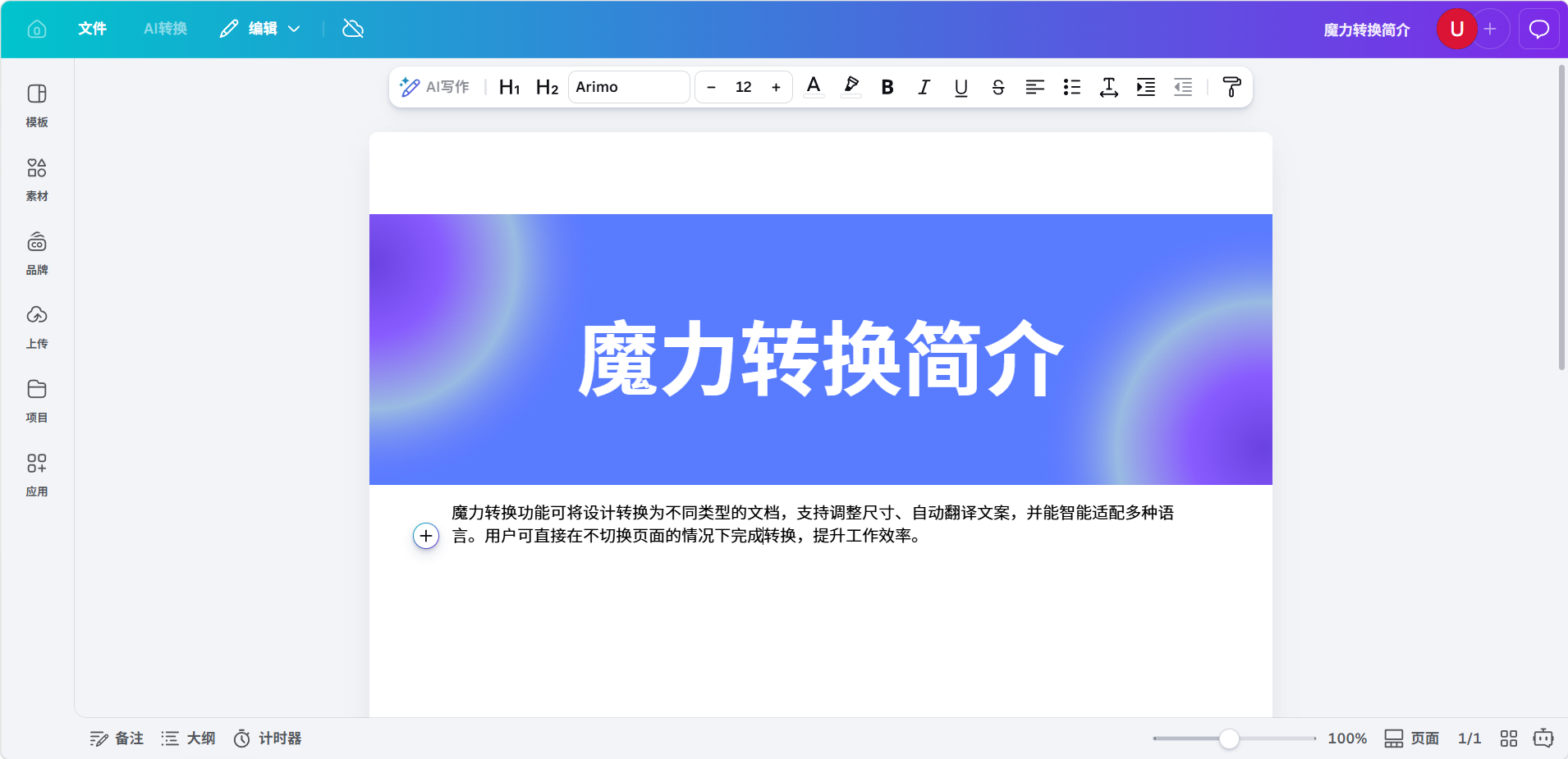Toggle underline text formatting
1568x759 pixels.
point(961,87)
